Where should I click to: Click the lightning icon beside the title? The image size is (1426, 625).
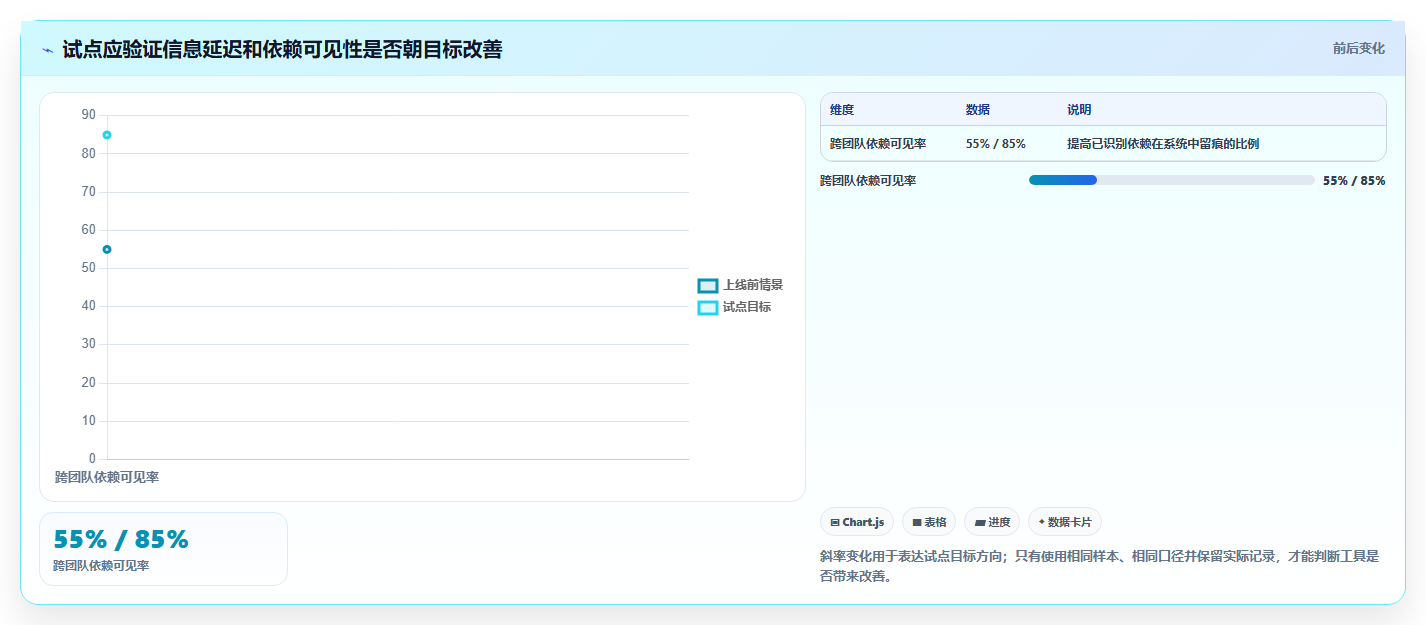point(47,50)
